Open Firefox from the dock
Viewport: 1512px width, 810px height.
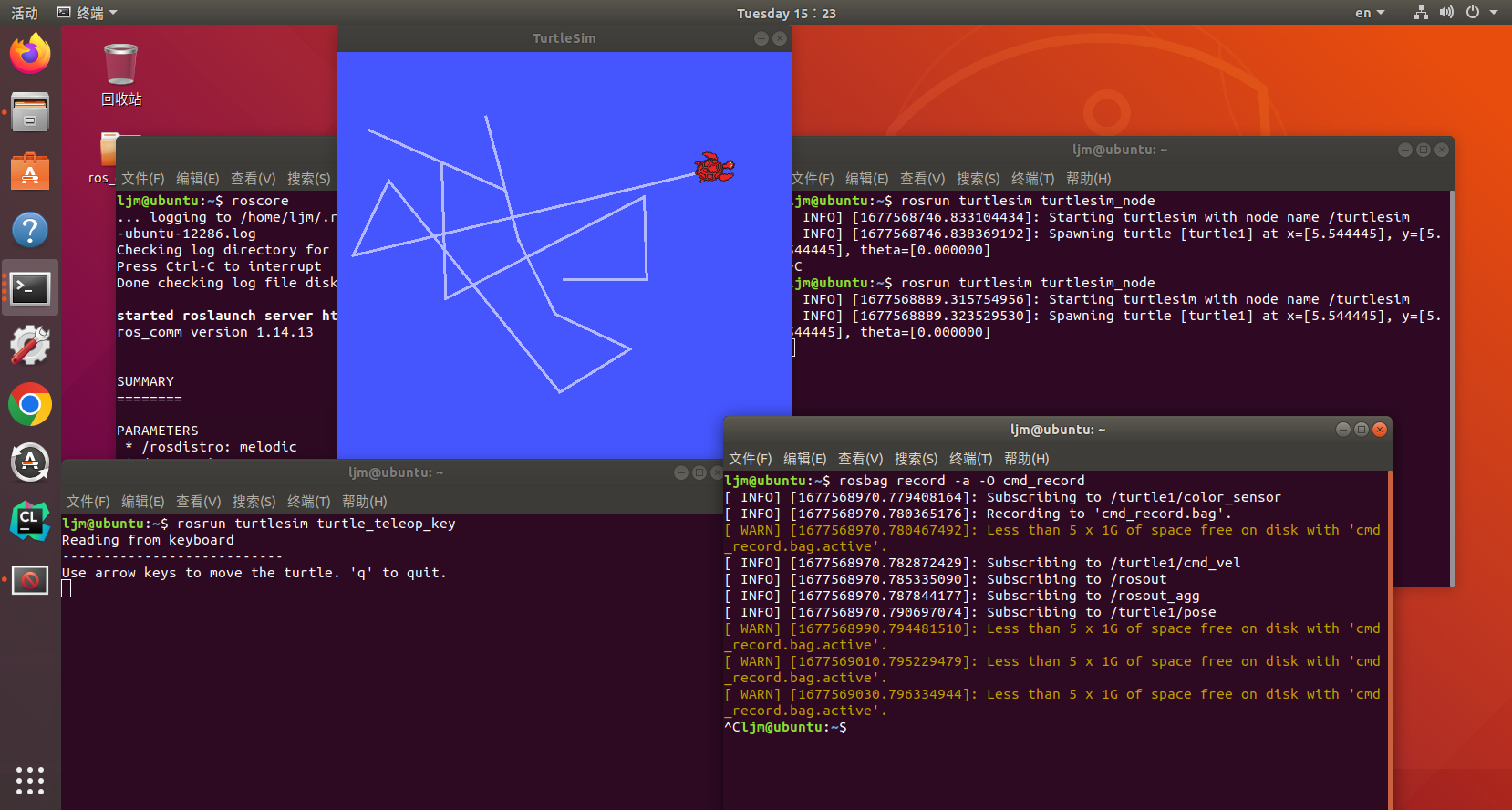[30, 54]
